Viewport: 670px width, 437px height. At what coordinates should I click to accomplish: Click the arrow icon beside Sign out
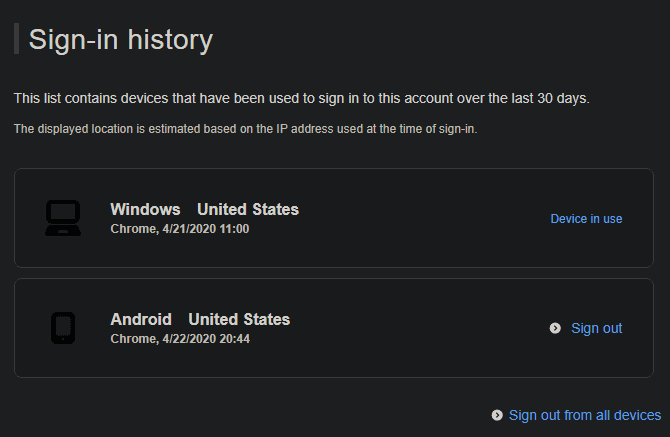click(x=555, y=328)
